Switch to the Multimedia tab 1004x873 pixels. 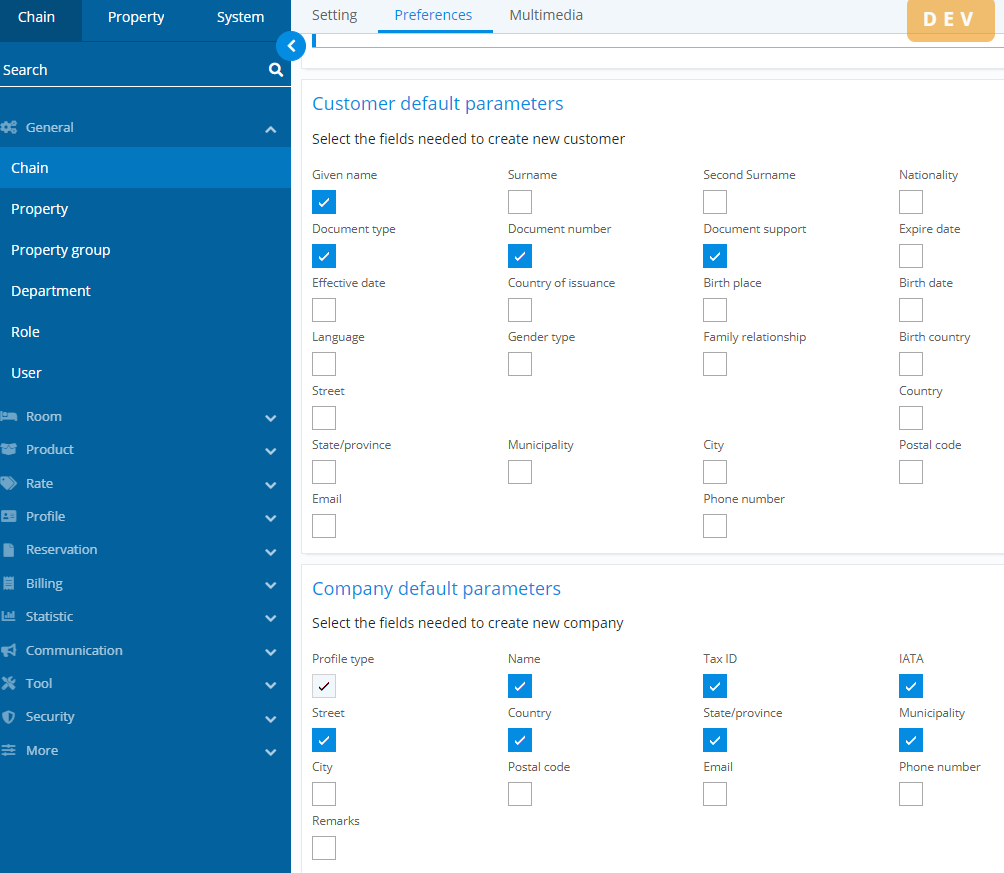[546, 16]
